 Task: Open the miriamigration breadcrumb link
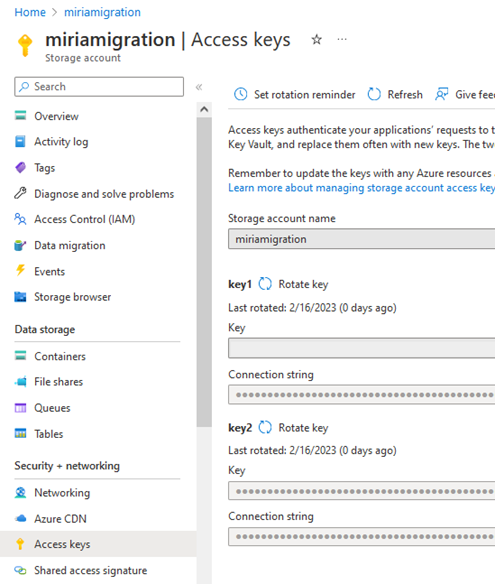click(x=102, y=12)
